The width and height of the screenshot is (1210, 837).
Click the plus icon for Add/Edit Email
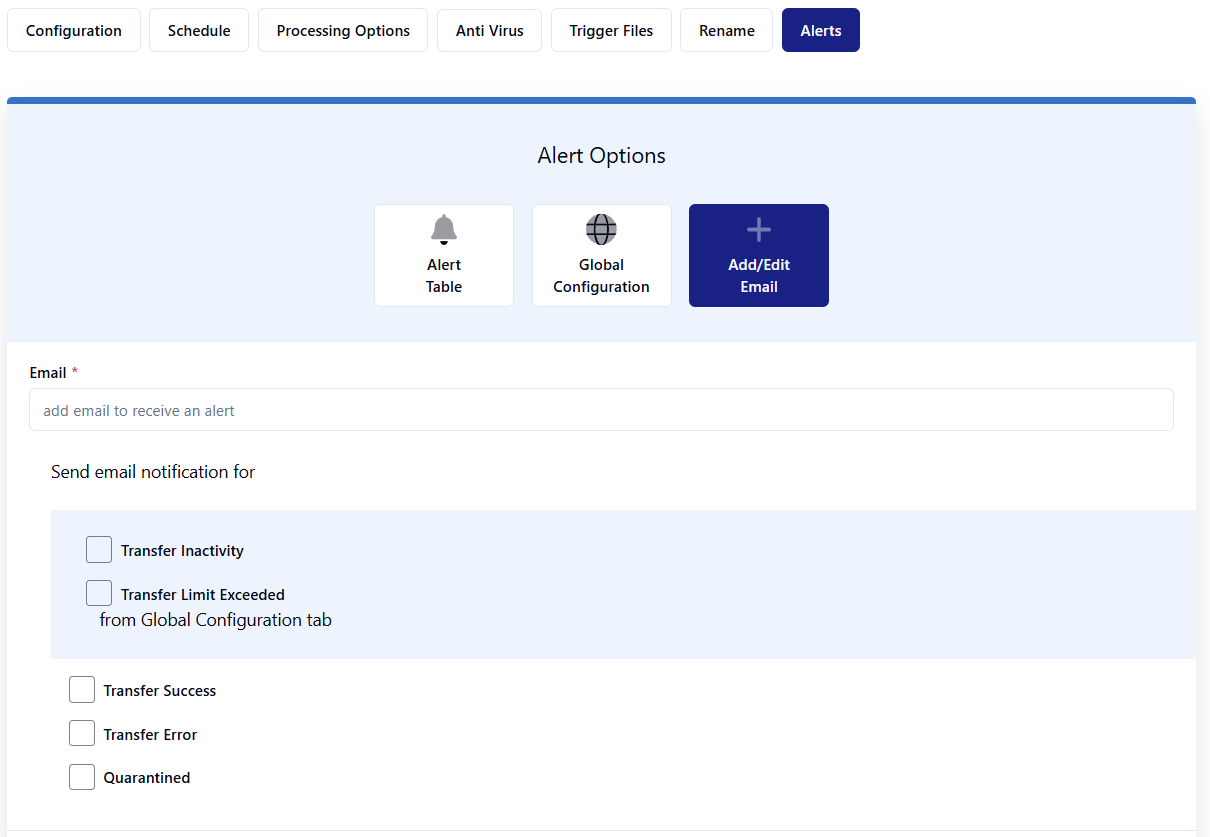759,230
